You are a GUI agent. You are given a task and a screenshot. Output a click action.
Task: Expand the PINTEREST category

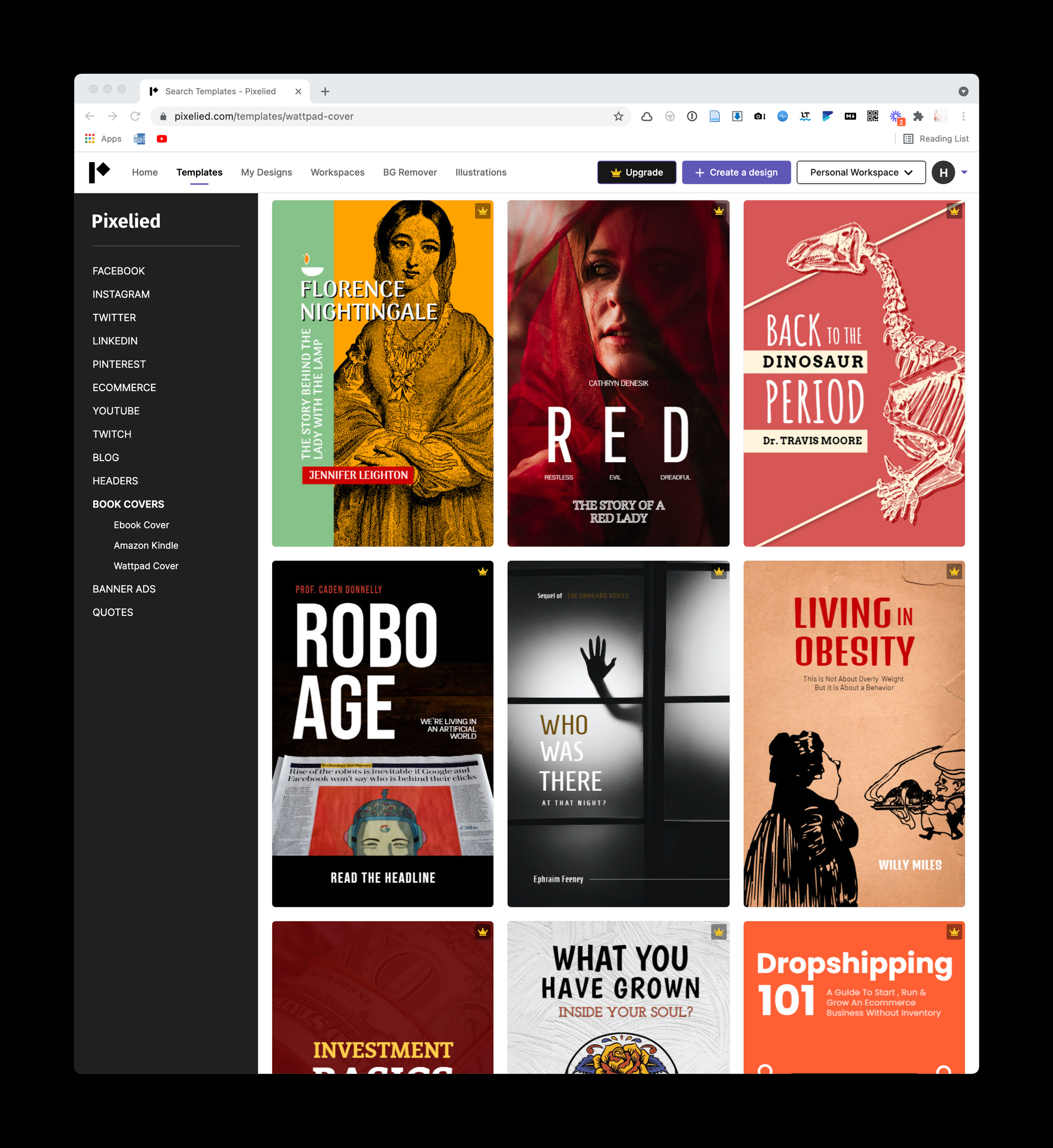click(x=119, y=364)
